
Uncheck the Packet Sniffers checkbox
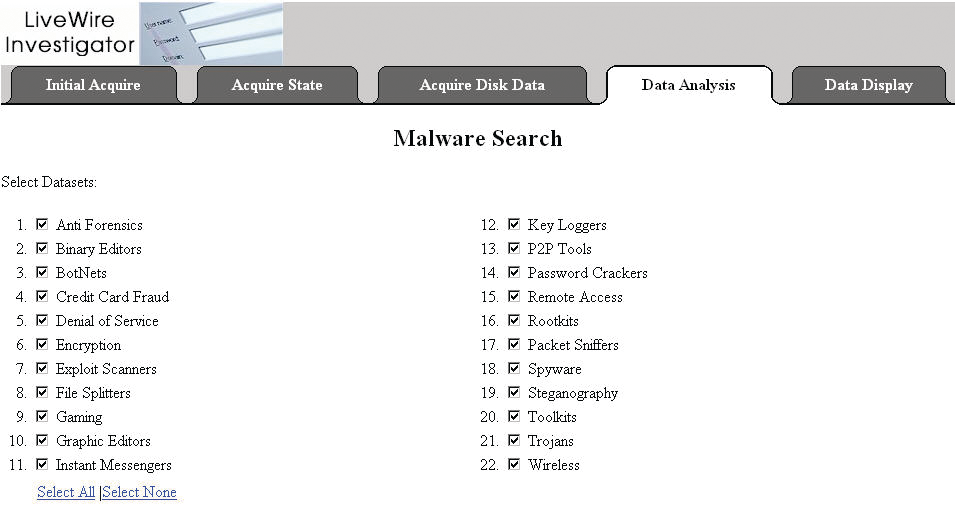tap(514, 344)
